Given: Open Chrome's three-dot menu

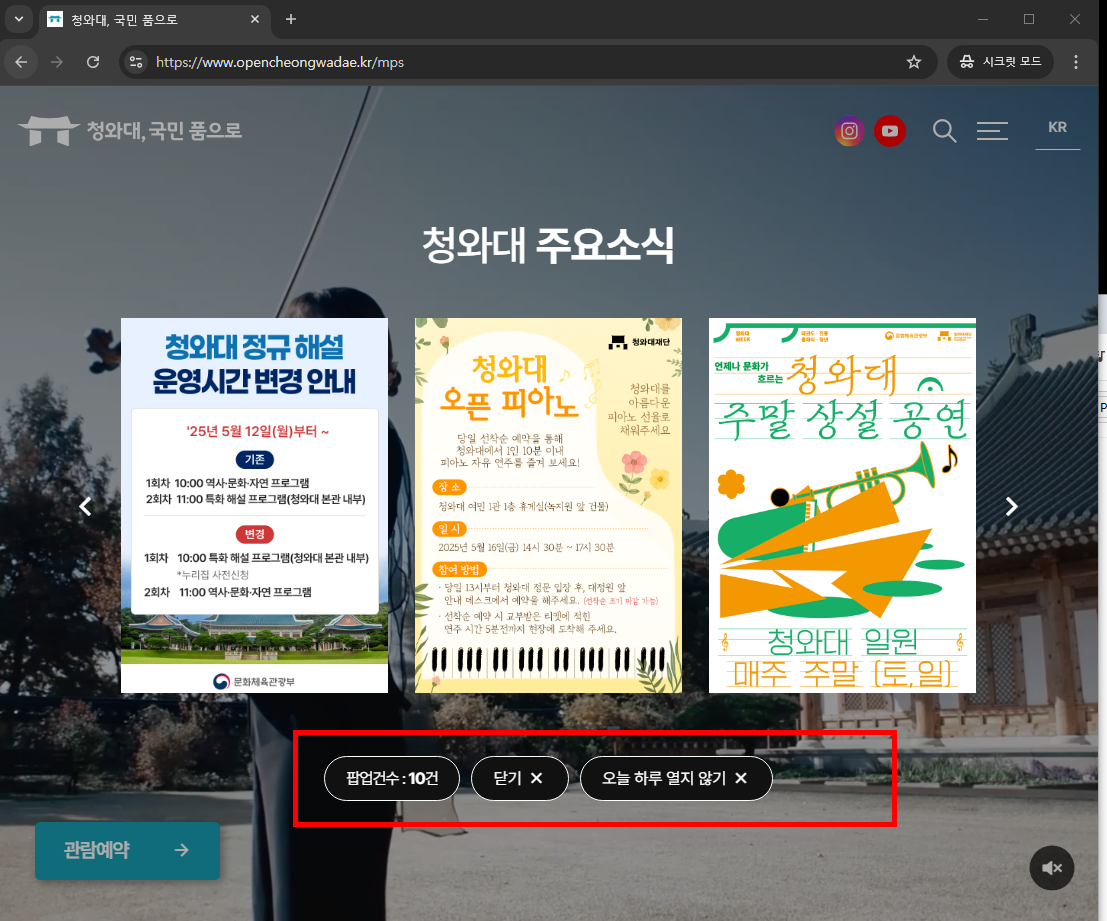Looking at the screenshot, I should tap(1075, 61).
